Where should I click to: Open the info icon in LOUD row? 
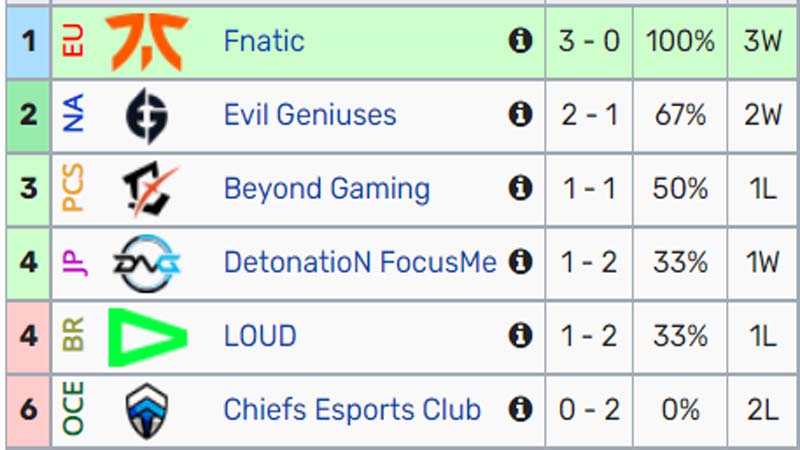coord(520,335)
